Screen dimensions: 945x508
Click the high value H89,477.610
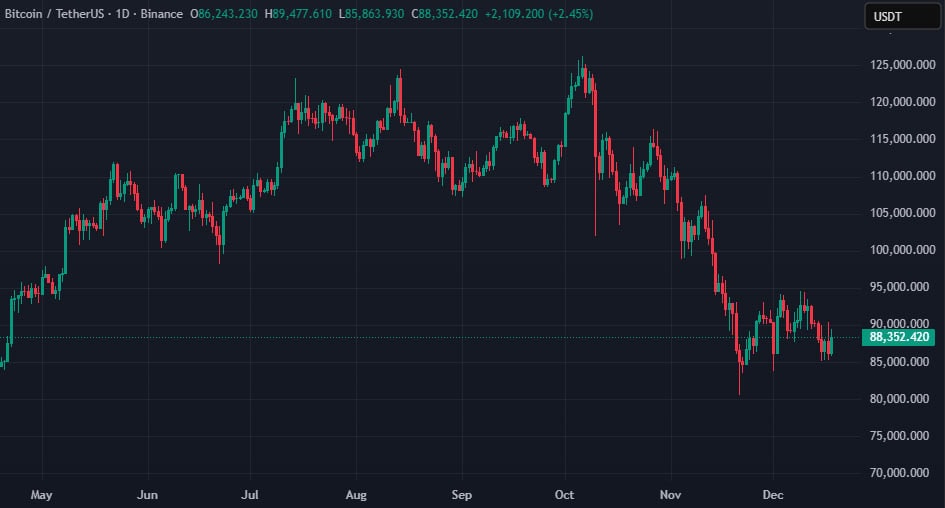point(298,14)
